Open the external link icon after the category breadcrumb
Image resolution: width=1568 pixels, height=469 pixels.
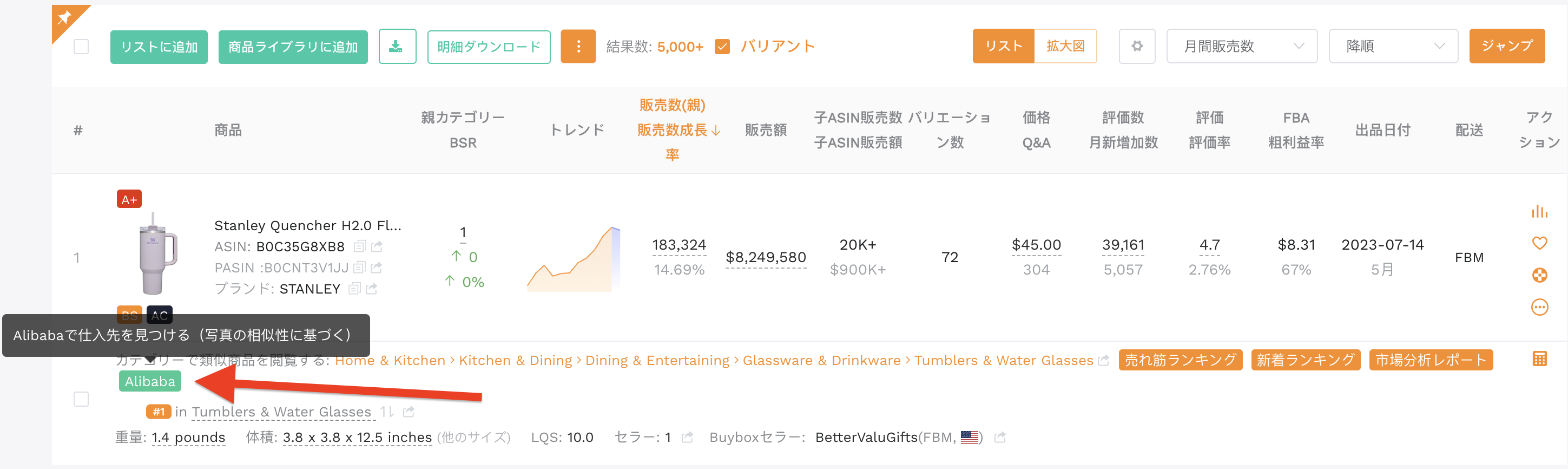click(x=1103, y=361)
